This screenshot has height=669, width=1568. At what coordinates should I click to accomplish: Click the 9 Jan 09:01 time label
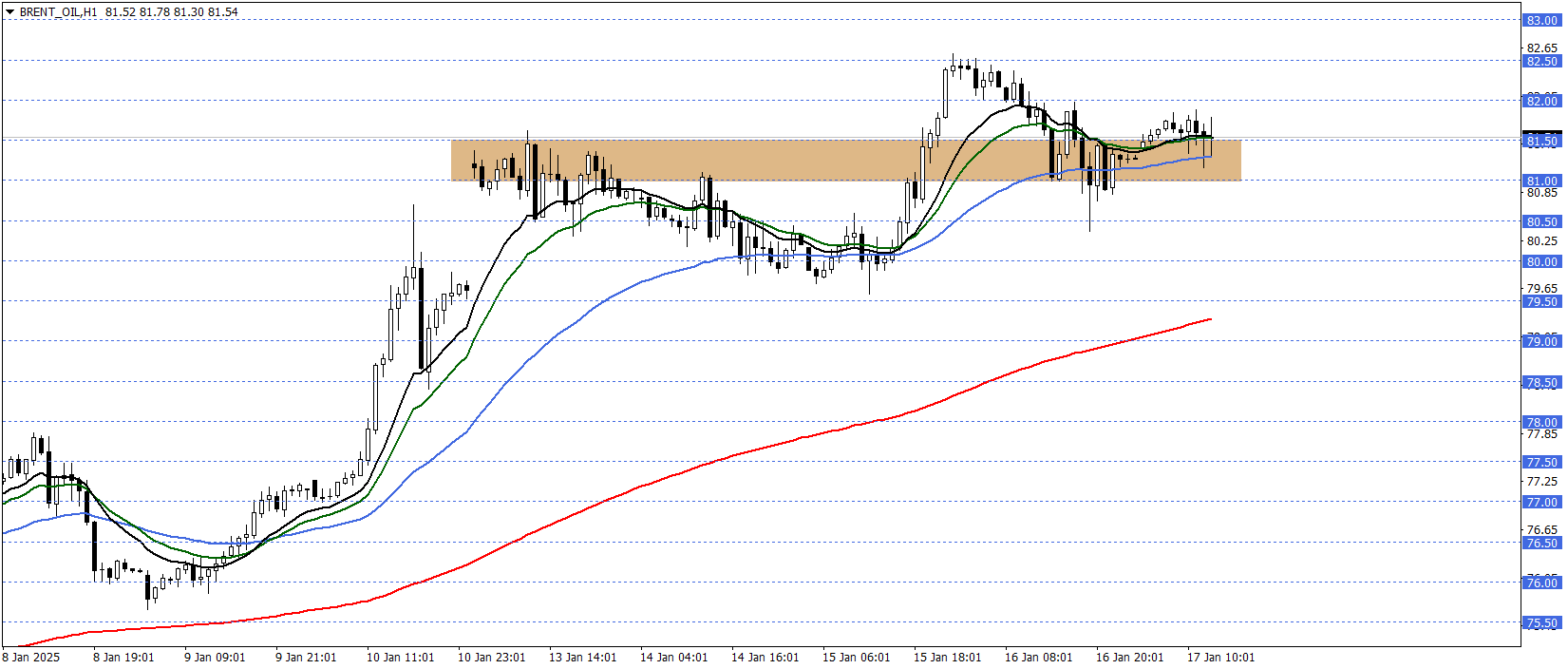[215, 658]
